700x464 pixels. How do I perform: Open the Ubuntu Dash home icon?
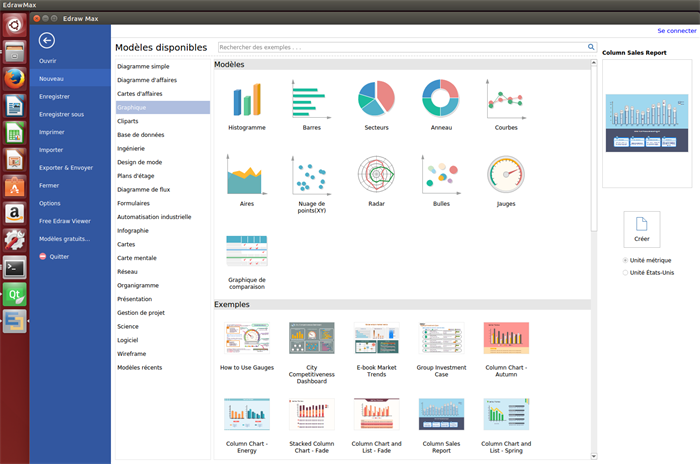14,25
